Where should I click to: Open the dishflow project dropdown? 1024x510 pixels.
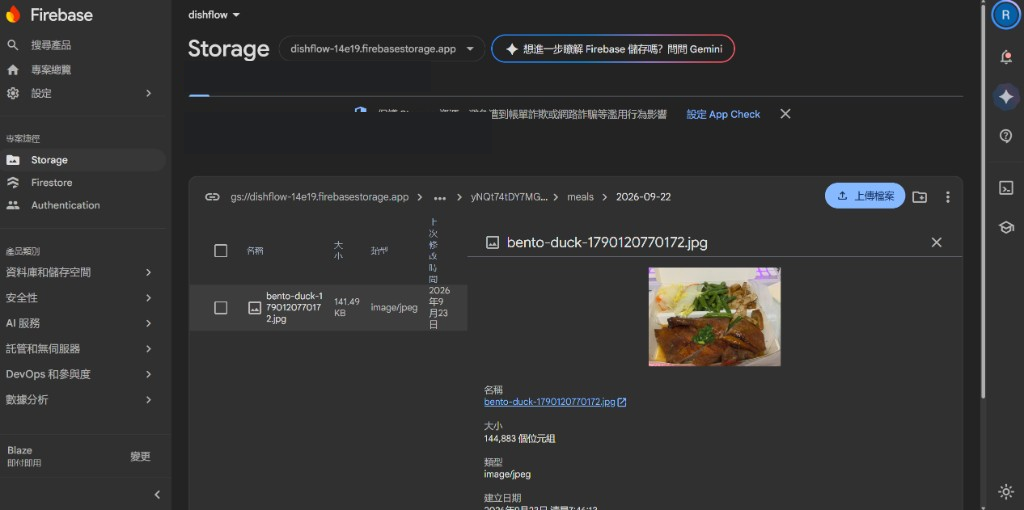214,14
